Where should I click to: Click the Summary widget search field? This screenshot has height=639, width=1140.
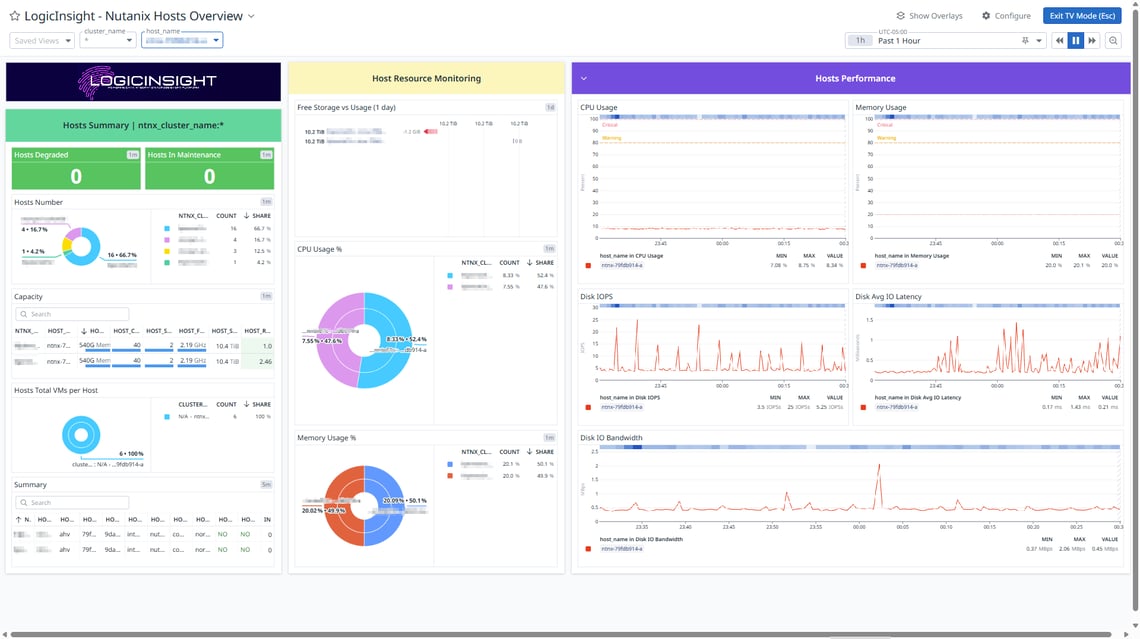[x=72, y=502]
